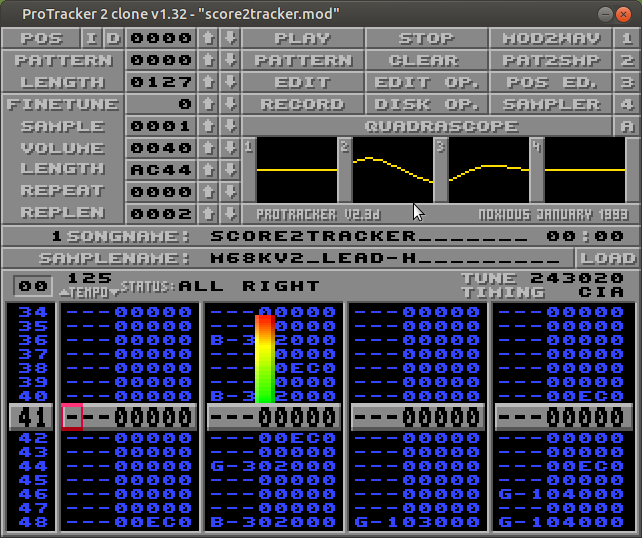
Task: Select previous SAMPLE with down arrow
Action: (231, 126)
